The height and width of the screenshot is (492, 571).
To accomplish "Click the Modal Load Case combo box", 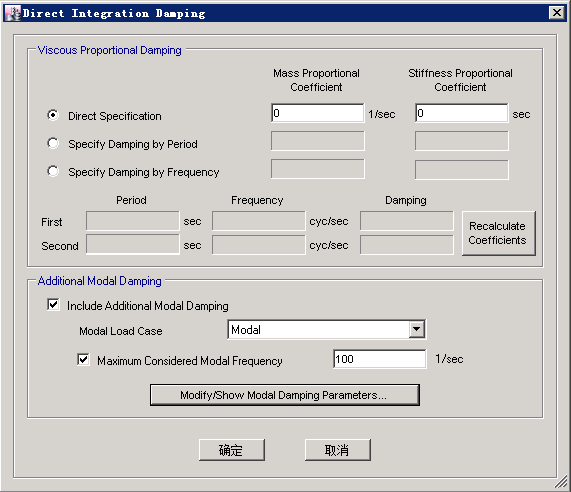I will pyautogui.click(x=326, y=330).
